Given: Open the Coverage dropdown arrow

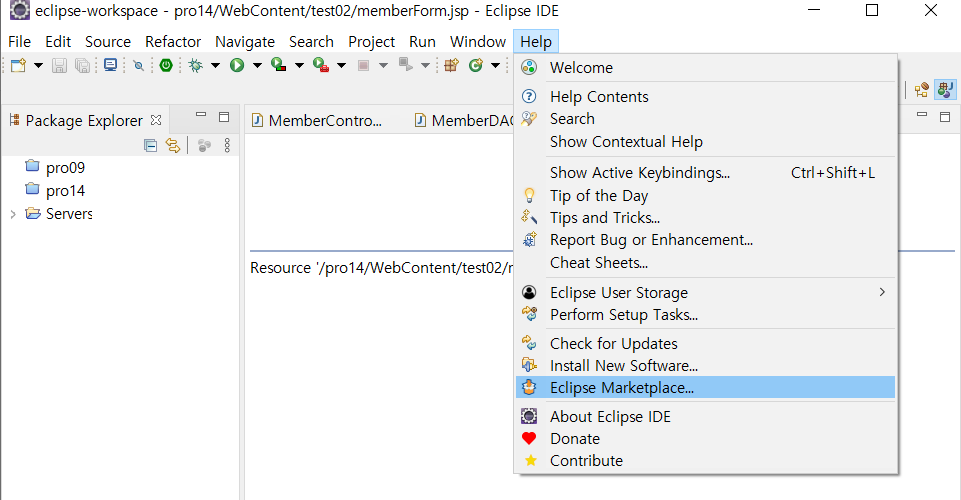Looking at the screenshot, I should pos(299,65).
